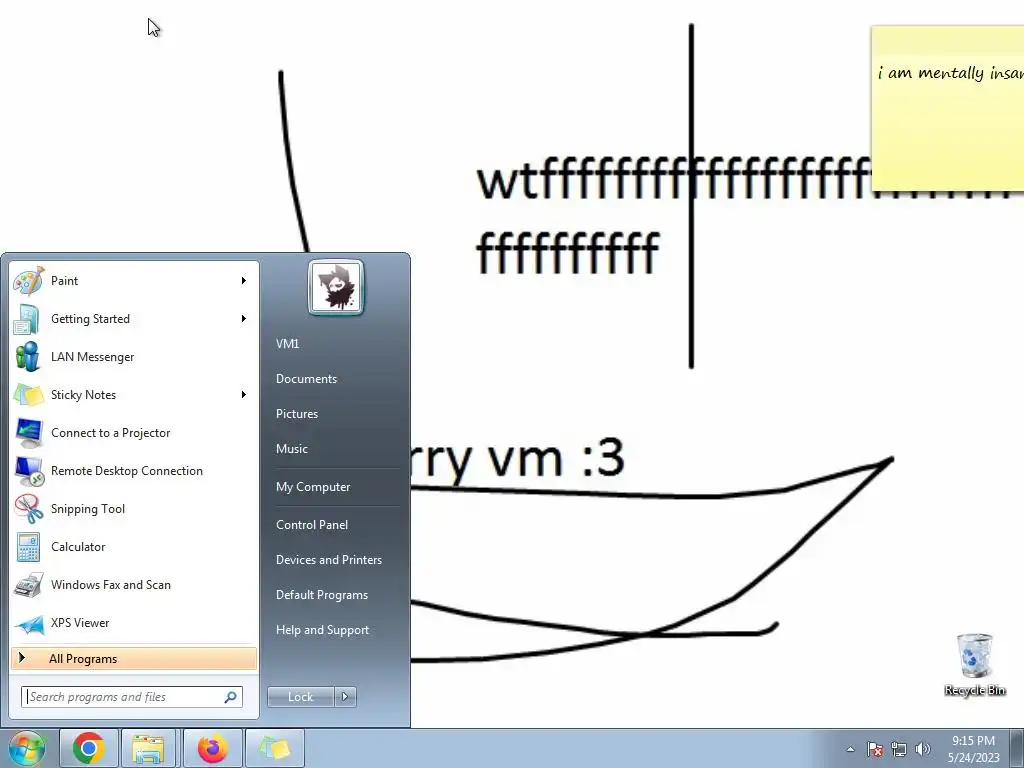Open Control Panel from Start menu
The image size is (1024, 768).
312,525
